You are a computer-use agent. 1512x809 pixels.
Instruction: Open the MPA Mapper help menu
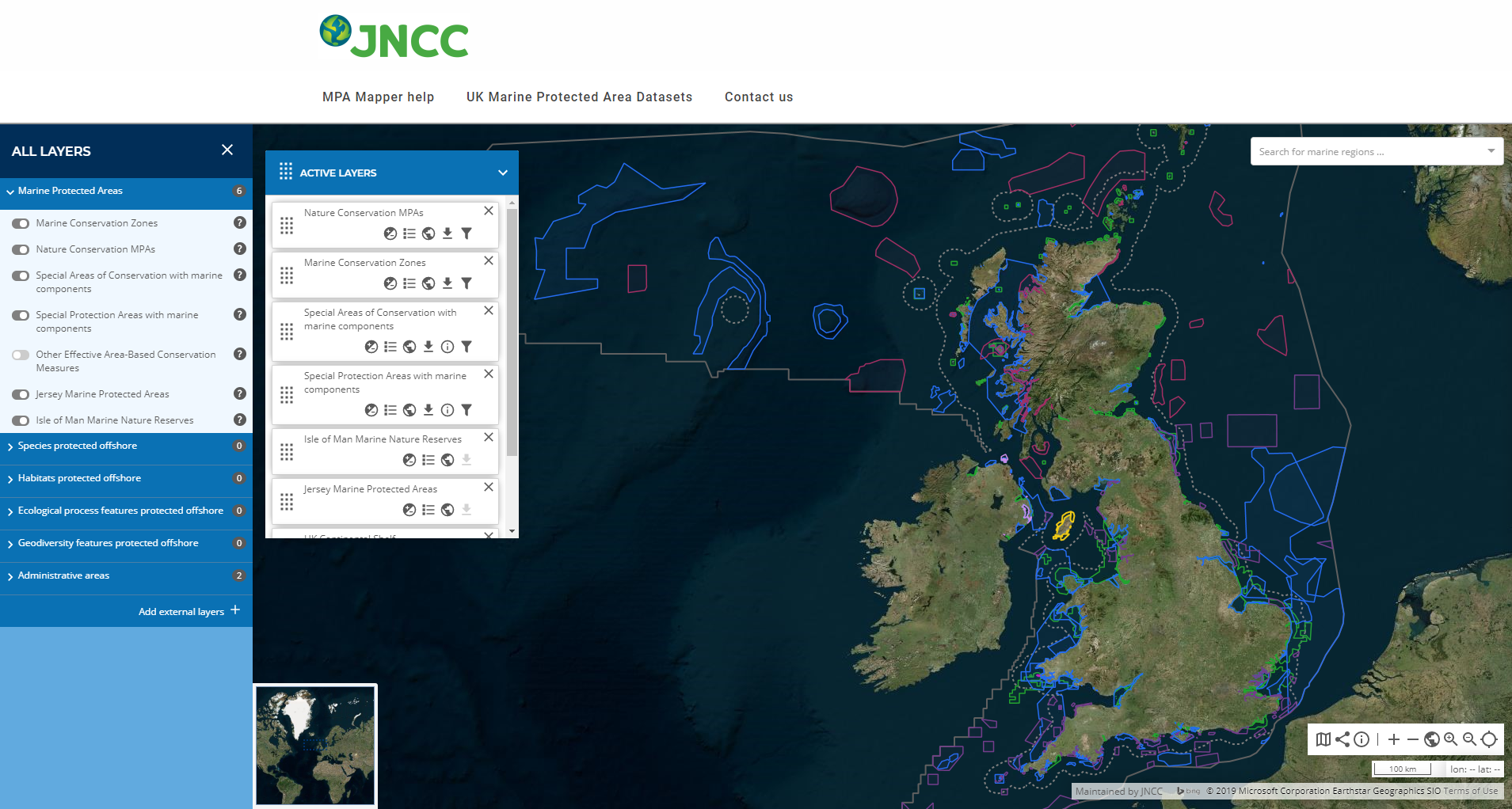pyautogui.click(x=378, y=97)
